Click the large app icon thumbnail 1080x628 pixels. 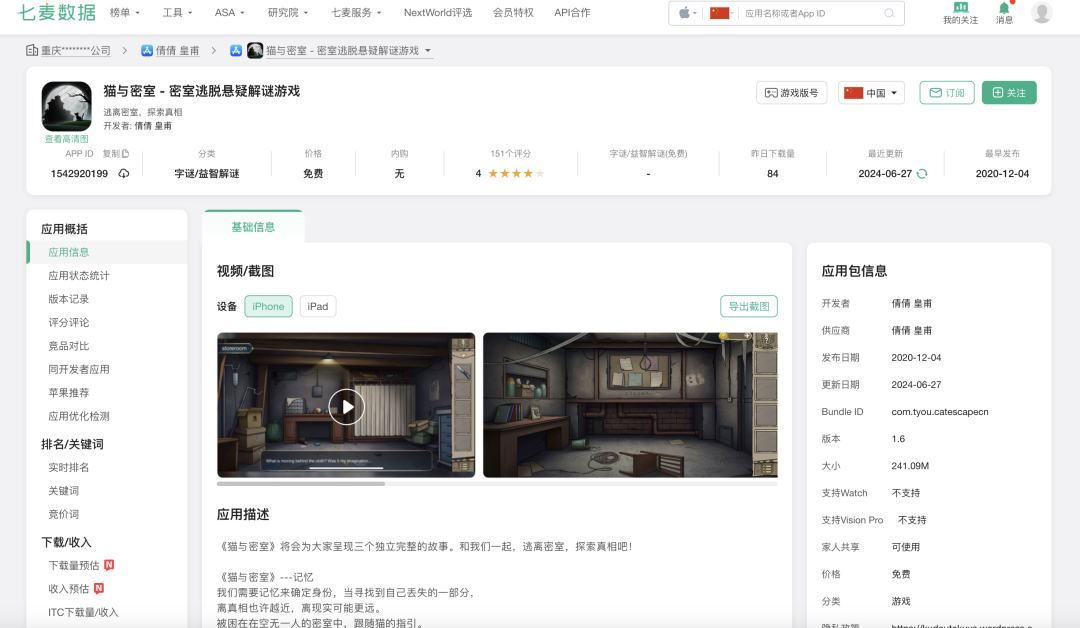pos(67,106)
